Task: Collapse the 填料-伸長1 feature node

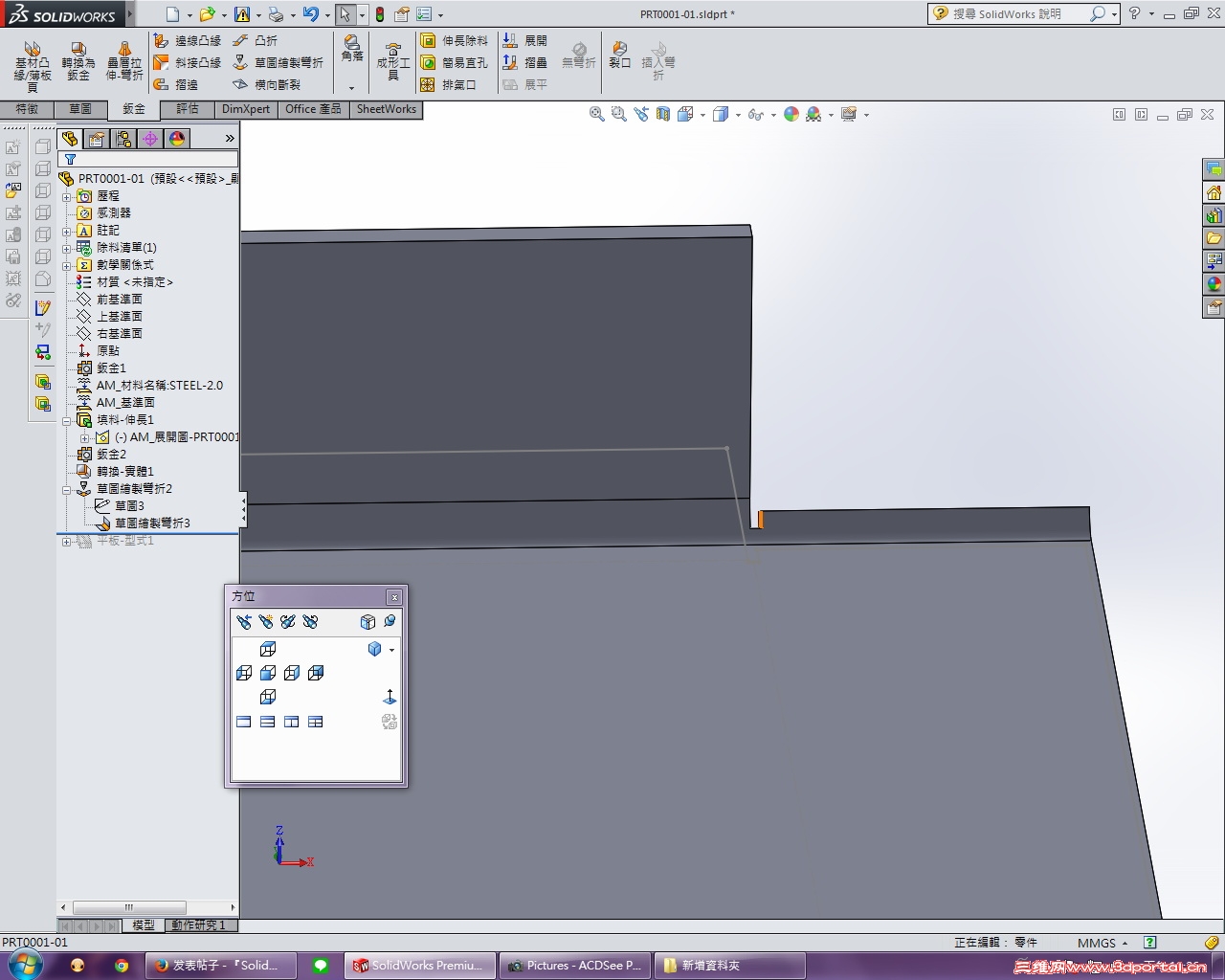Action: click(67, 420)
